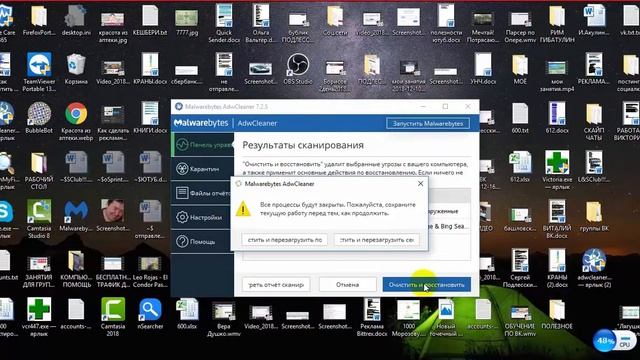The width and height of the screenshot is (640, 360).
Task: Select the Victoria.exe shortcut icon
Action: [557, 171]
